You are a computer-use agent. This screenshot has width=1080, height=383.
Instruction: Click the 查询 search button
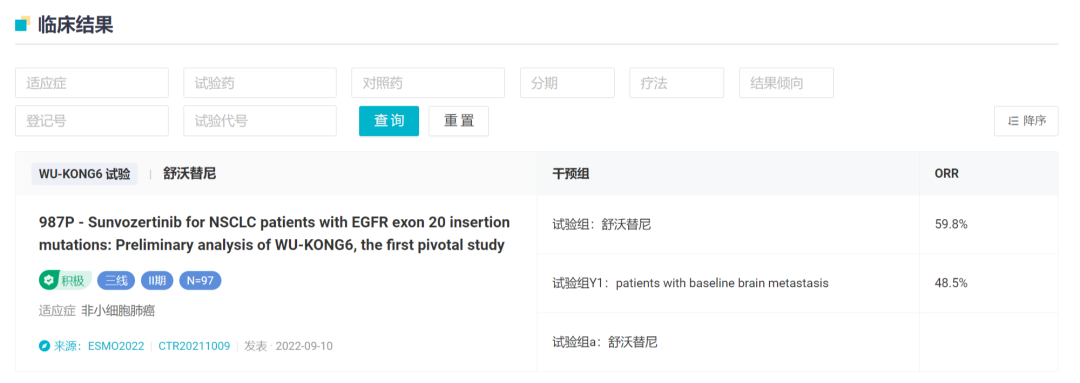pos(388,121)
